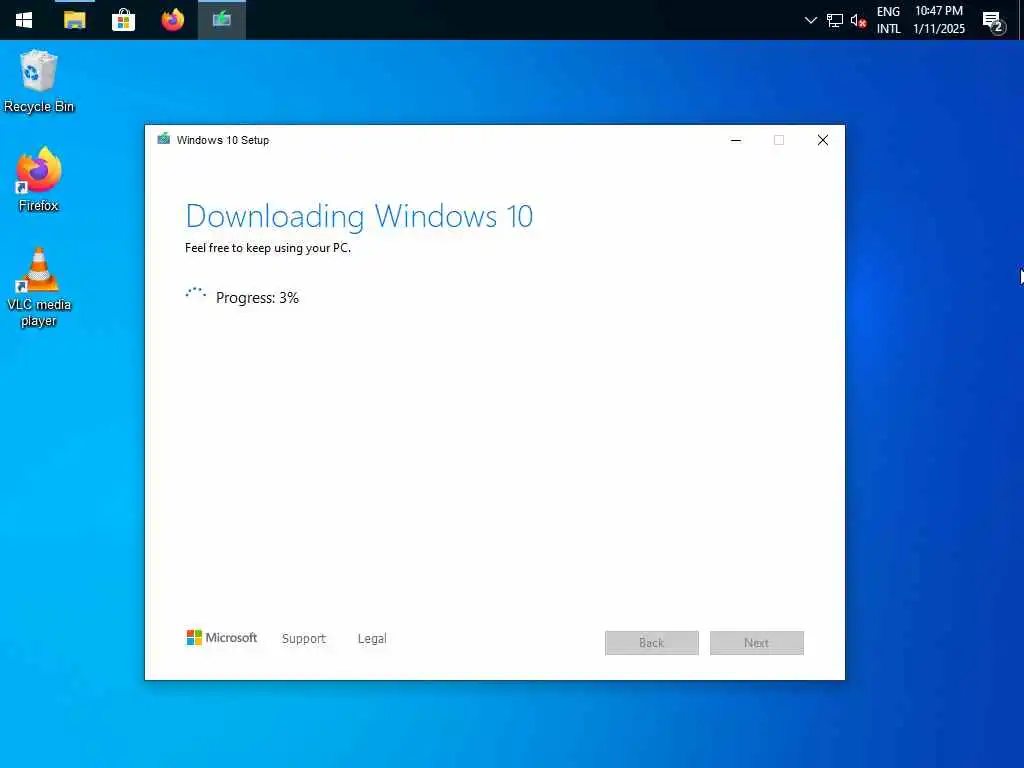Select the Firefox desktop shortcut
This screenshot has width=1024, height=768.
[39, 180]
